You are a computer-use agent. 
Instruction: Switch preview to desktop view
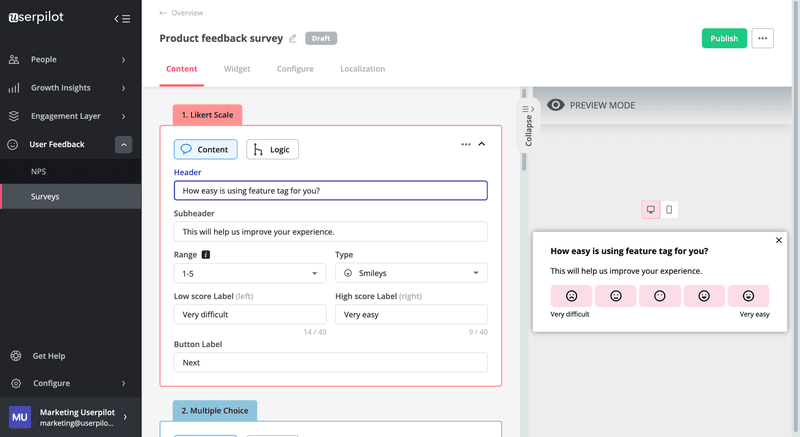tap(651, 210)
